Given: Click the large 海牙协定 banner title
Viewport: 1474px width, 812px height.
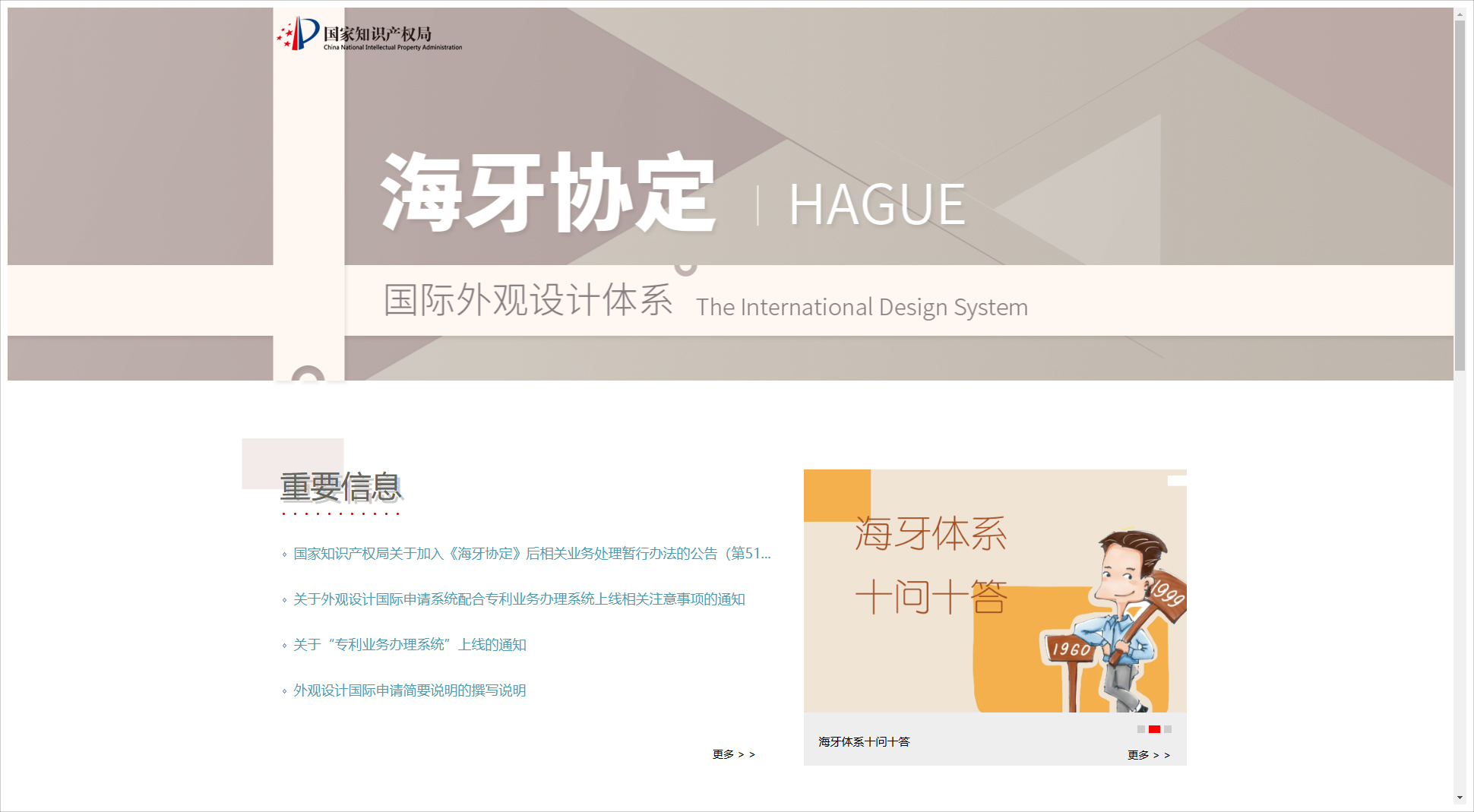Looking at the screenshot, I should [x=548, y=194].
